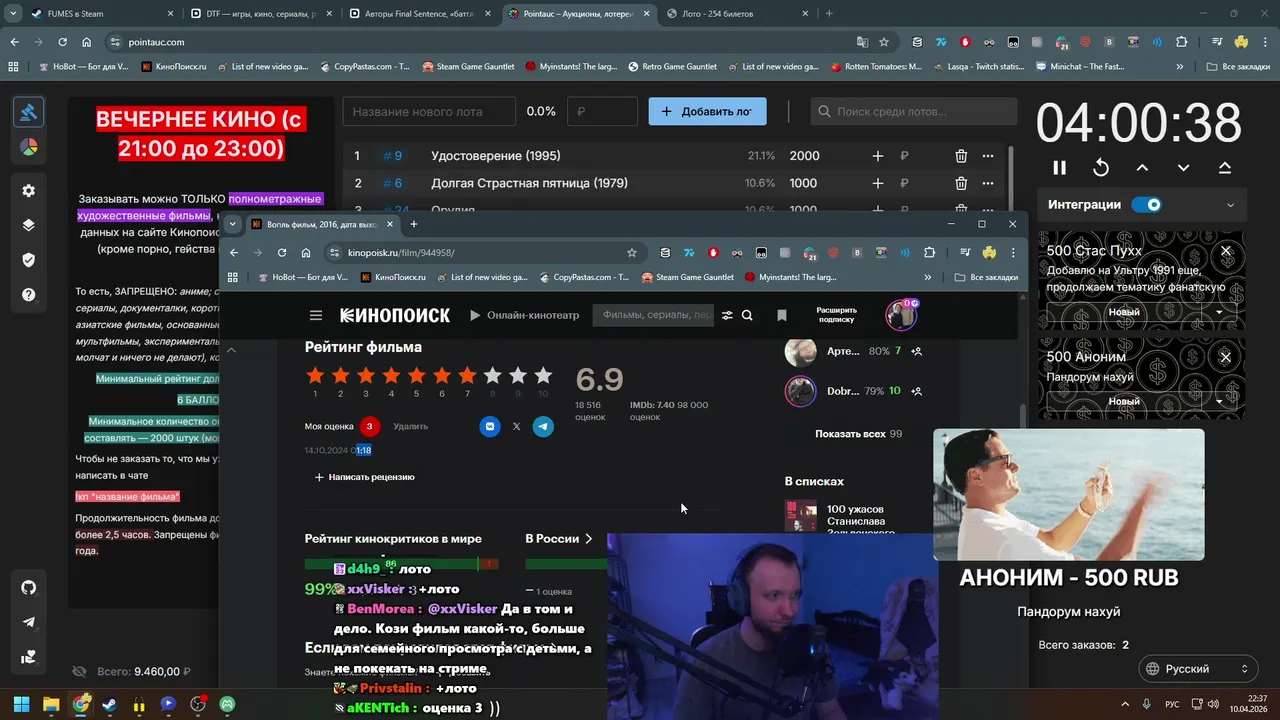
Task: Click the underlined up arrow timer control
Action: pos(1224,168)
